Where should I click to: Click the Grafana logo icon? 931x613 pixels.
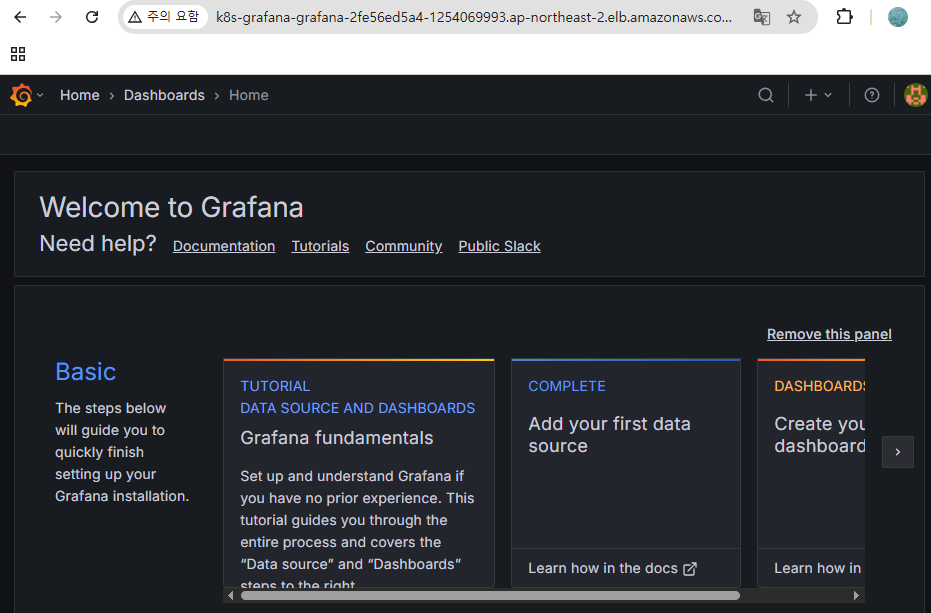21,95
